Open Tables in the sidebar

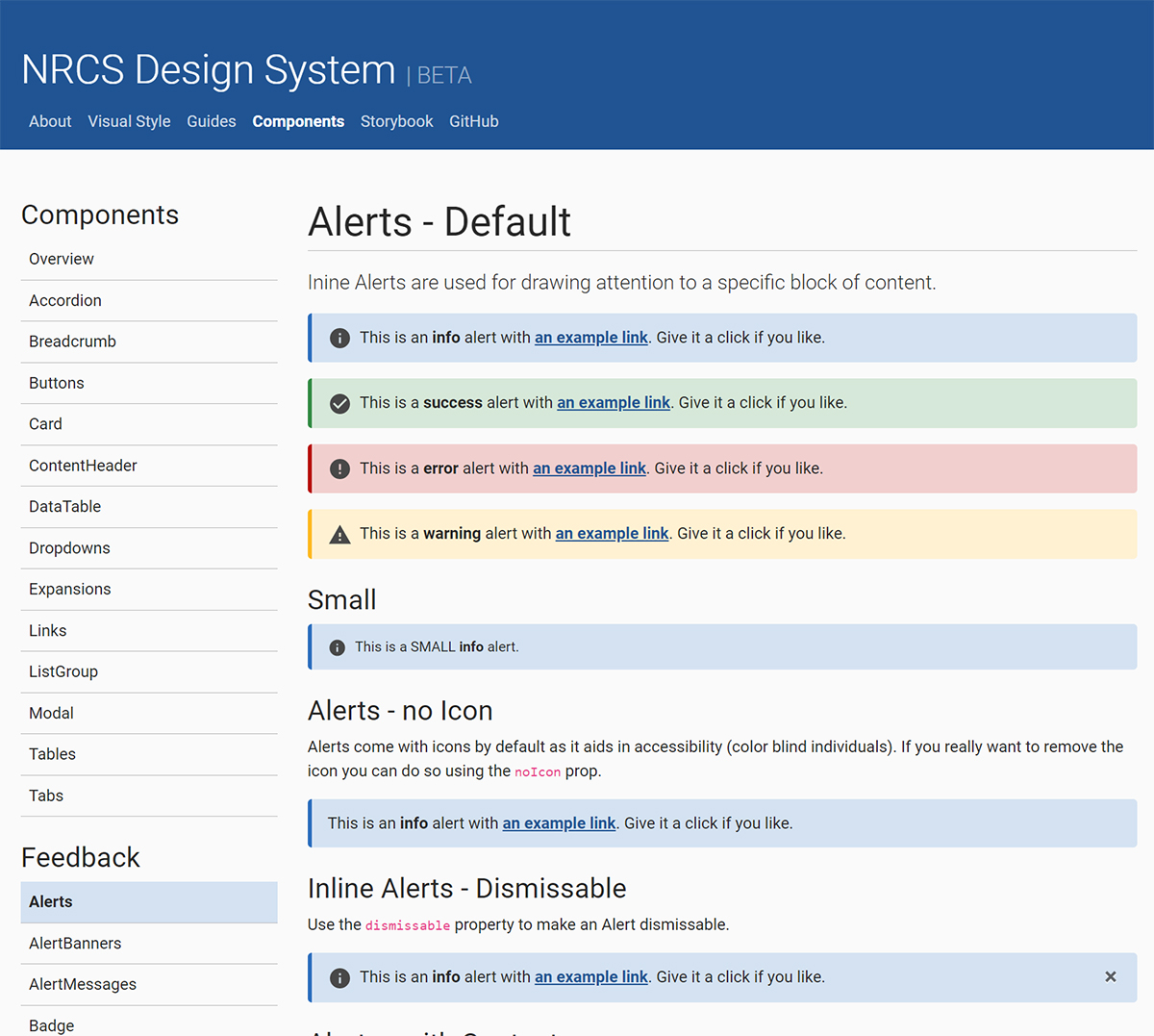click(149, 755)
